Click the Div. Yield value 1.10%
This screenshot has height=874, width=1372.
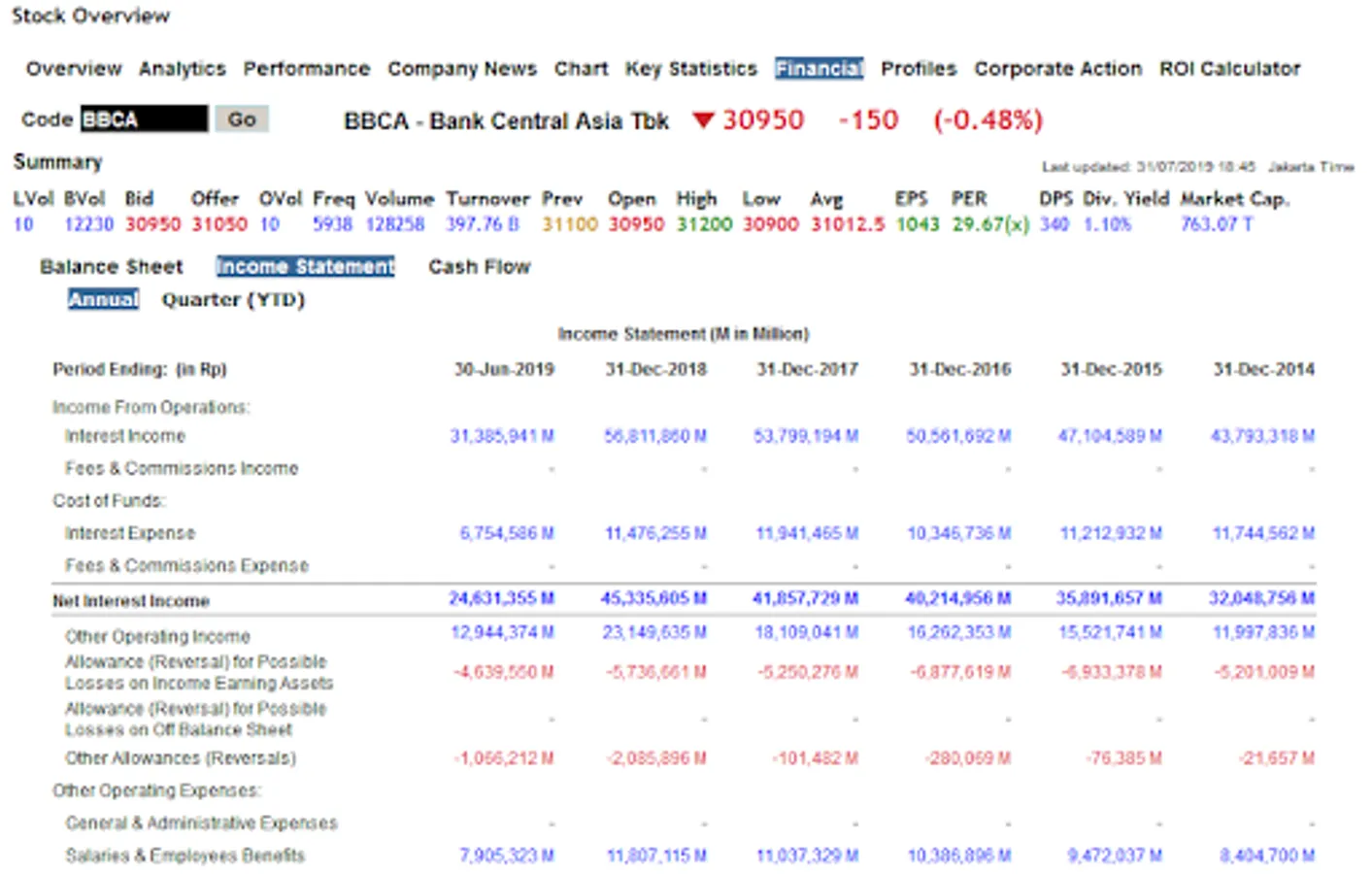(x=1108, y=224)
